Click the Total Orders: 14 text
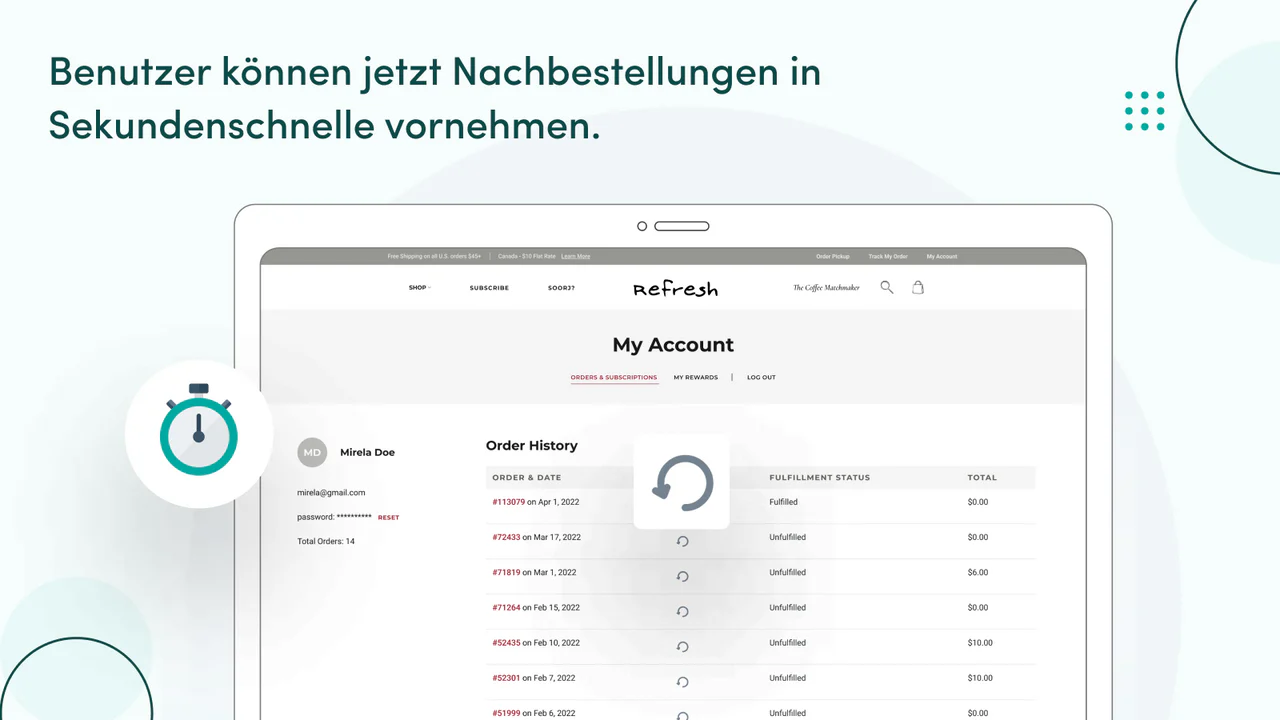The height and width of the screenshot is (720, 1280). [x=326, y=541]
